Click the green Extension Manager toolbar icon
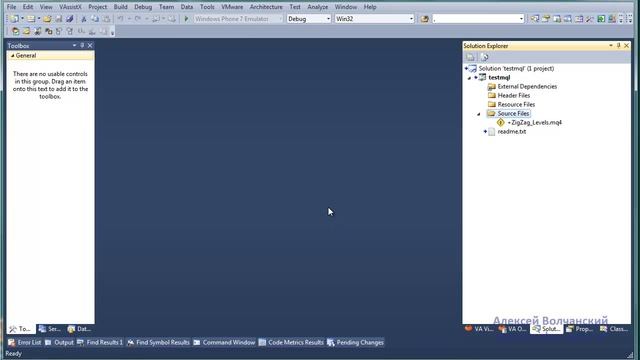This screenshot has width=640, height=360. [601, 19]
